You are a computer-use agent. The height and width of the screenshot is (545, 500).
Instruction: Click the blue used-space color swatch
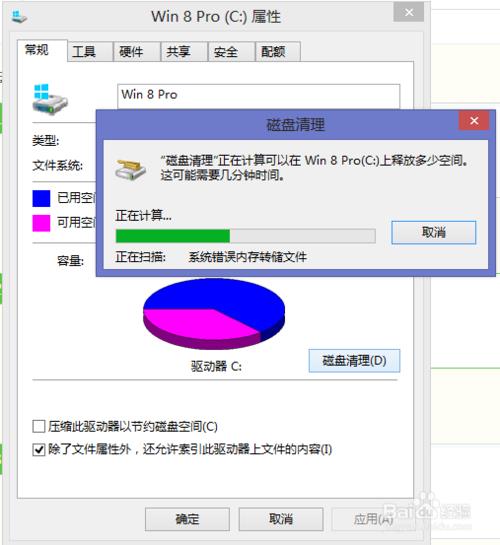[41, 198]
